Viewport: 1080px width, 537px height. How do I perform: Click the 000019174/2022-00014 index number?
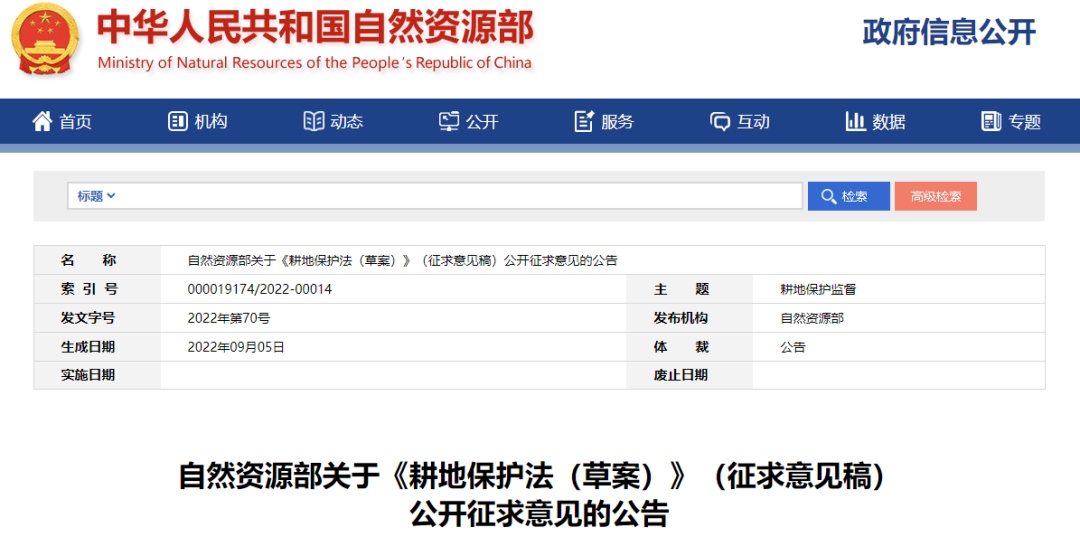(x=259, y=289)
